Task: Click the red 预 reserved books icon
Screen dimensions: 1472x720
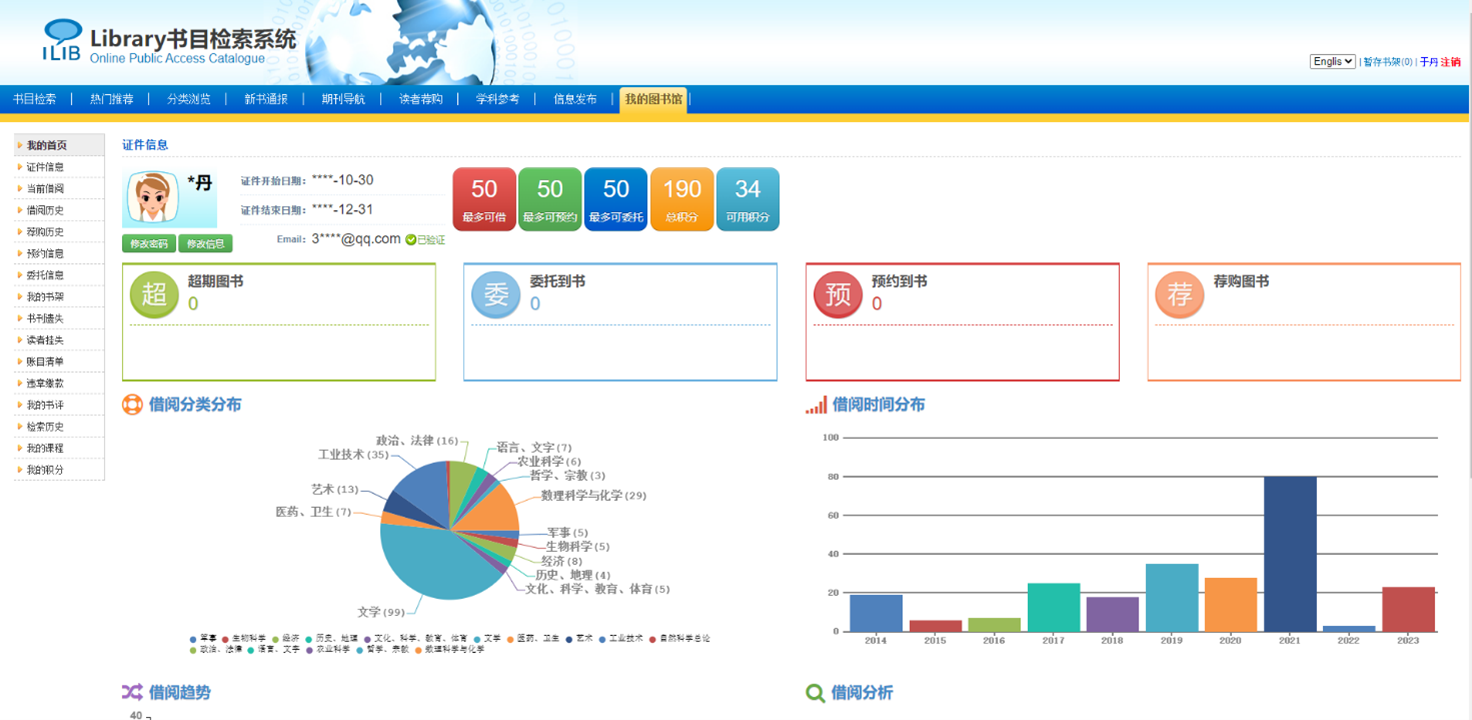Action: pyautogui.click(x=838, y=294)
